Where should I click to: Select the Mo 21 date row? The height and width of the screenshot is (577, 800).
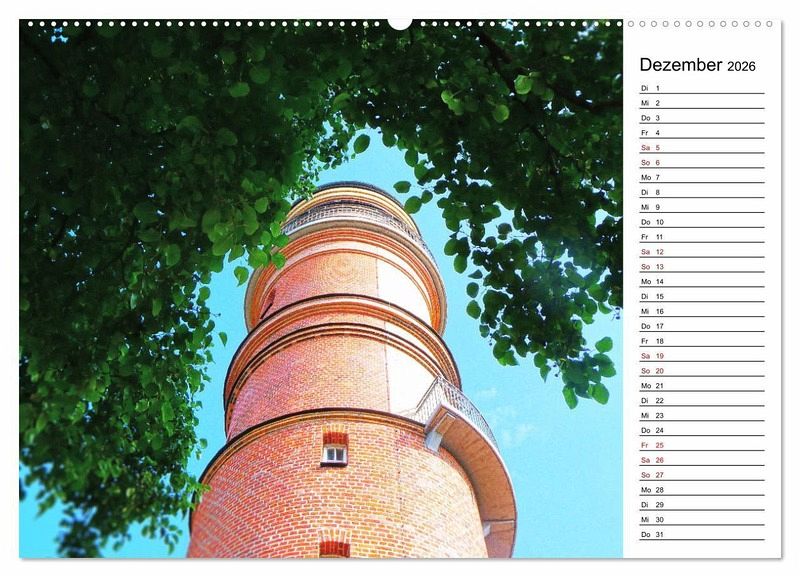[701, 386]
